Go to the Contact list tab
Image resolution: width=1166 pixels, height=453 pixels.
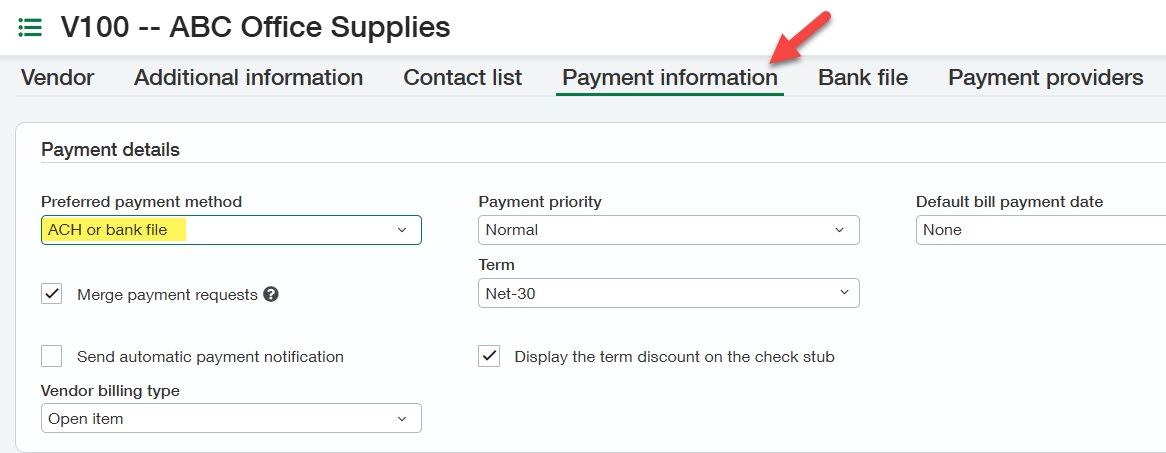[463, 78]
